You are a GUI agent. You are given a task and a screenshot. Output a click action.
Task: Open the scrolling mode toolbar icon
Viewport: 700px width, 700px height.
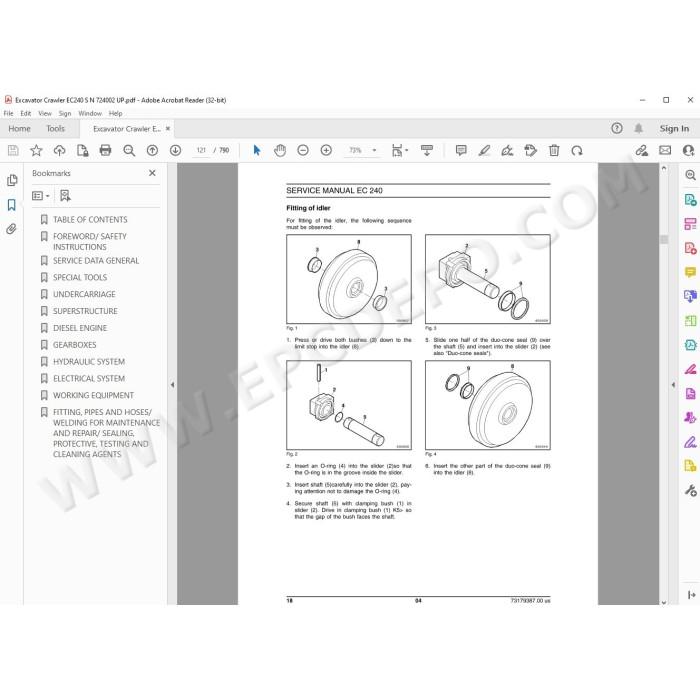[x=427, y=150]
